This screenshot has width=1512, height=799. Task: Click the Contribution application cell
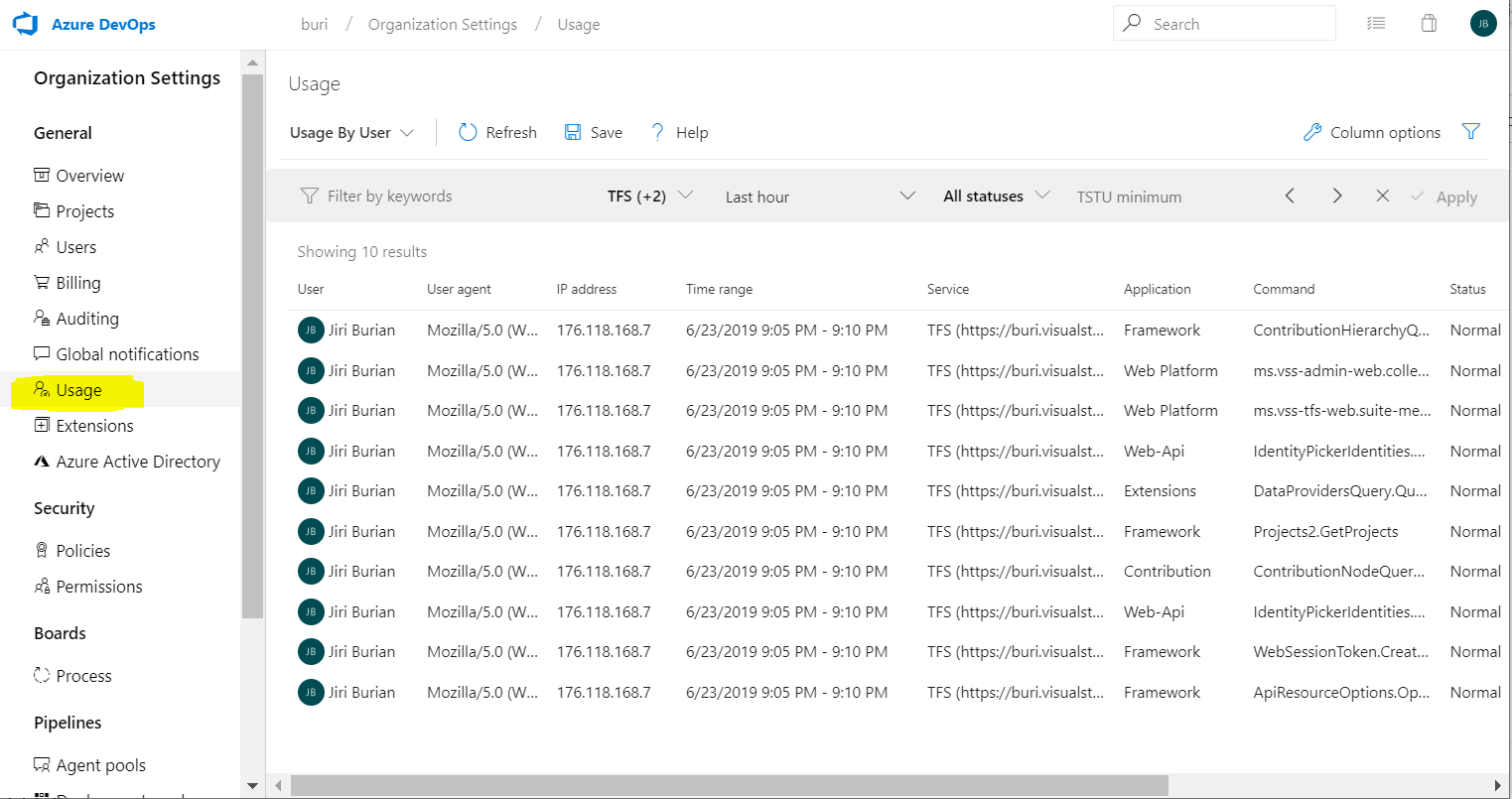1168,572
